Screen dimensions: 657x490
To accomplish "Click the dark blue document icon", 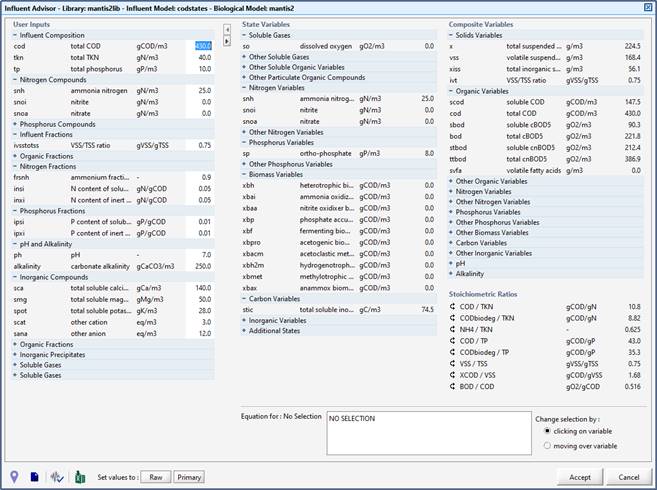I will (x=35, y=477).
